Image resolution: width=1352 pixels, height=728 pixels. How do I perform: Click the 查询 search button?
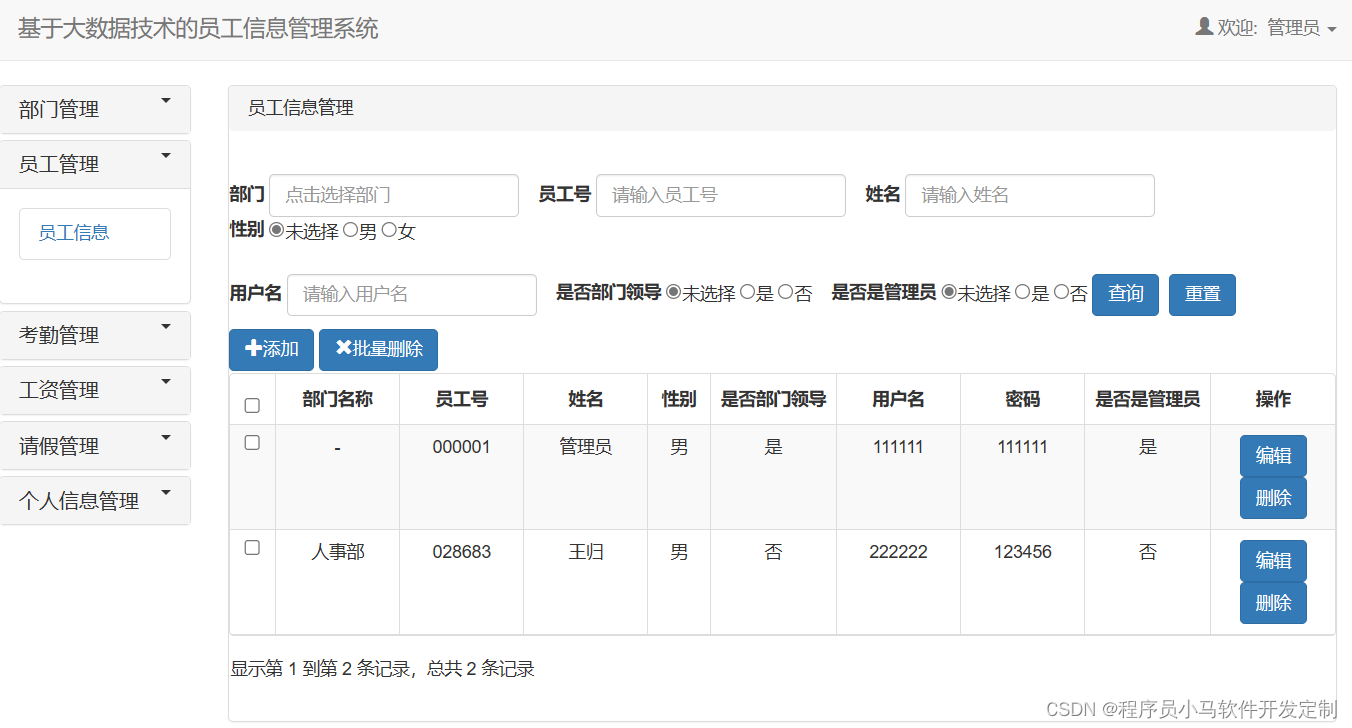pyautogui.click(x=1125, y=294)
